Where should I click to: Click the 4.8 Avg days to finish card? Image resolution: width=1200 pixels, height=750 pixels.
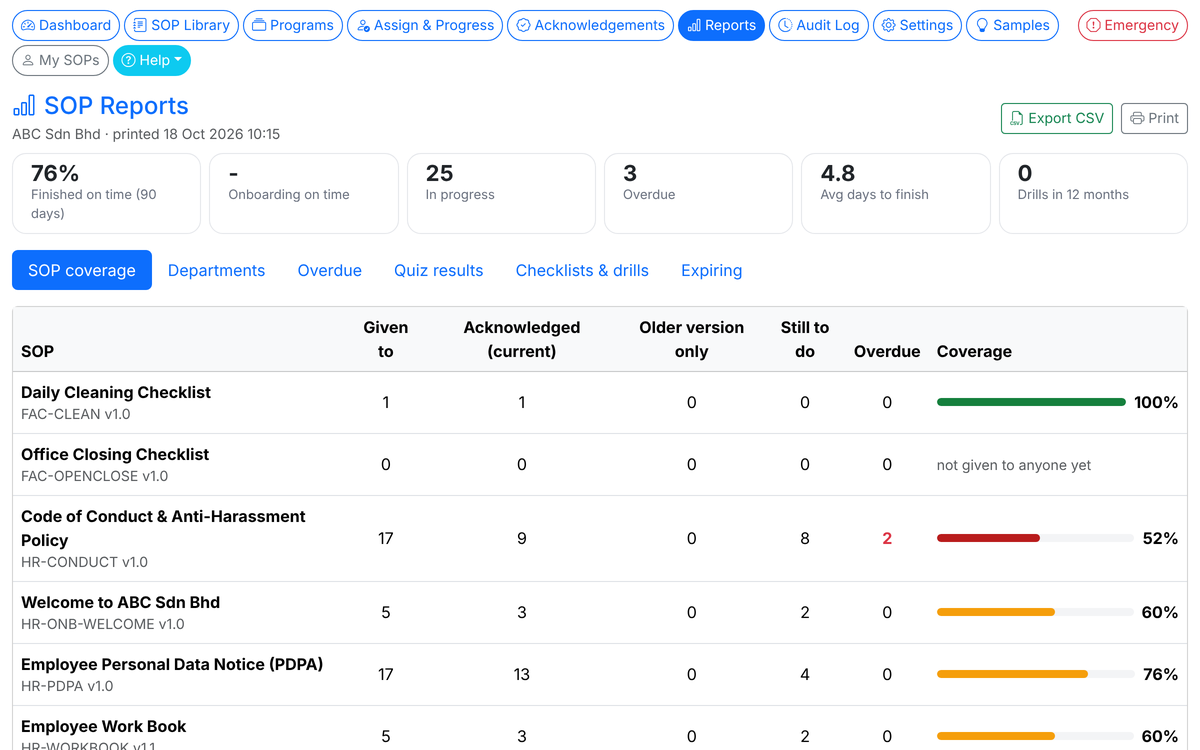tap(896, 193)
